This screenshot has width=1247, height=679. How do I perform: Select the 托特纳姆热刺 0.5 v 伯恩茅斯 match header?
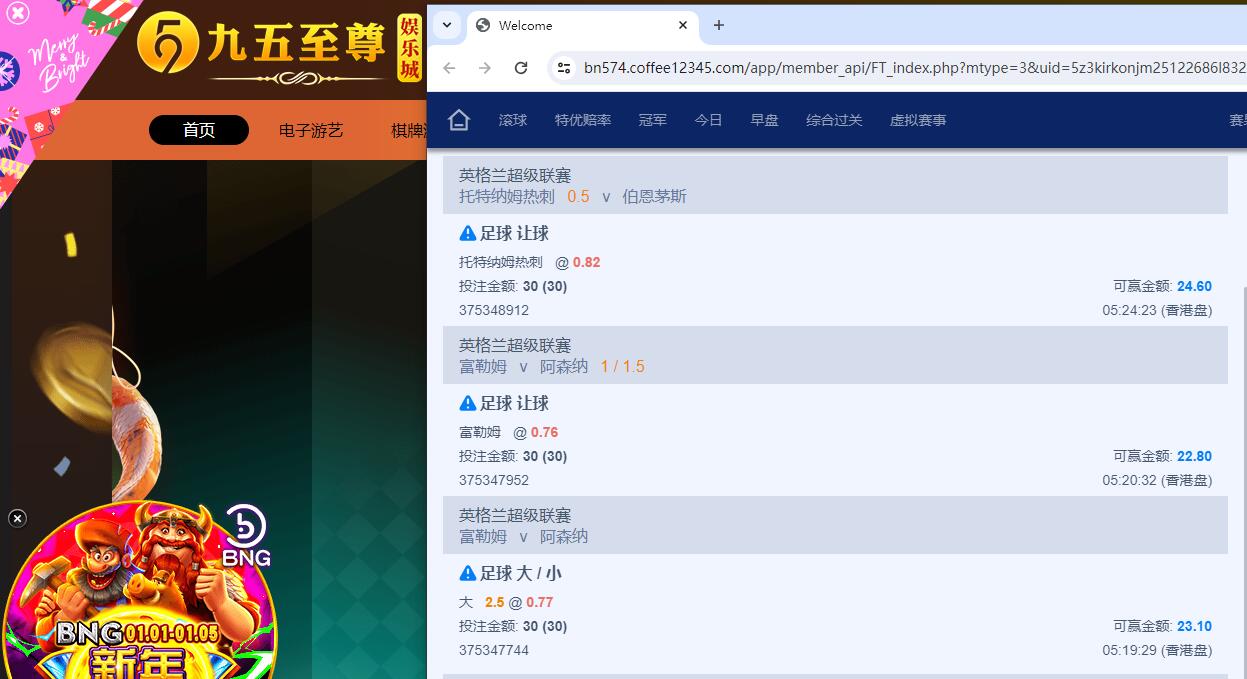[835, 185]
